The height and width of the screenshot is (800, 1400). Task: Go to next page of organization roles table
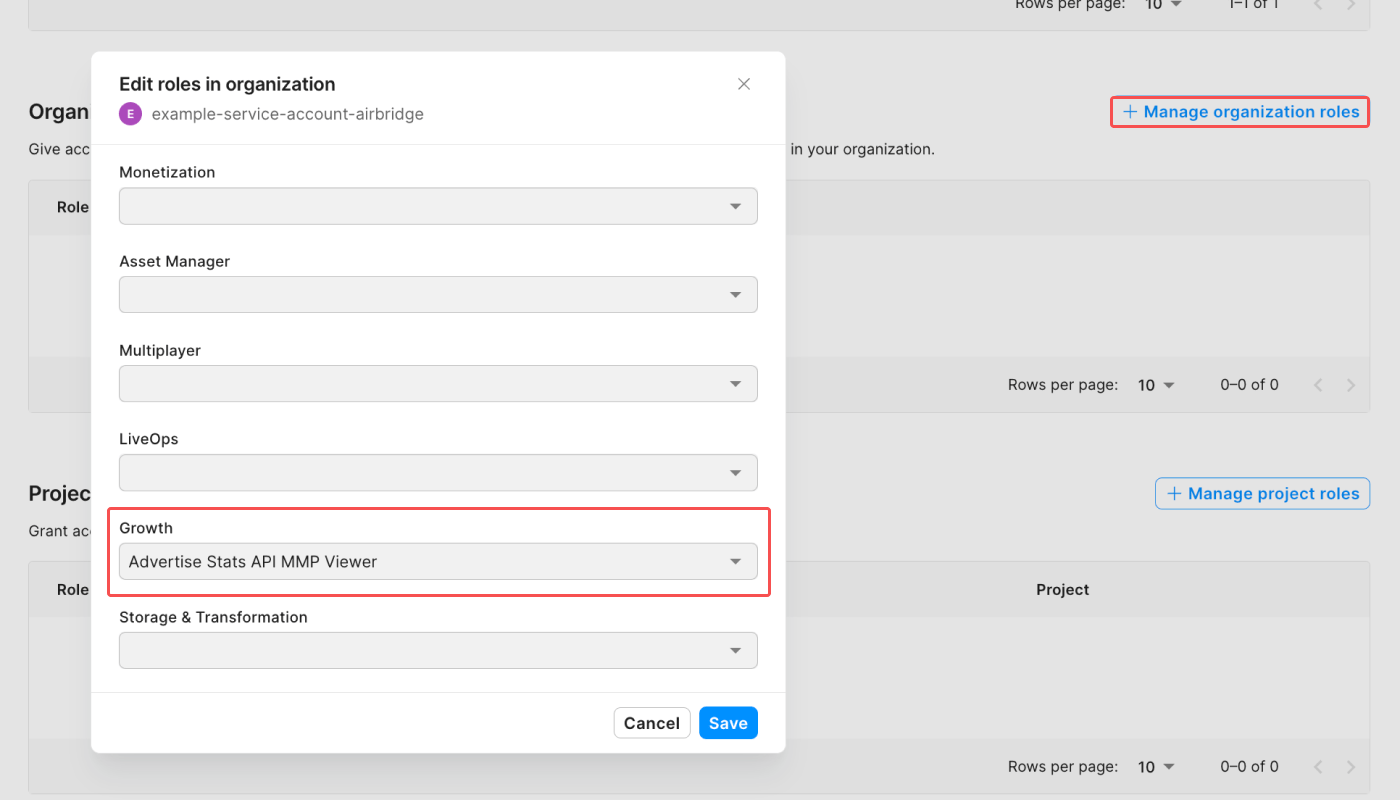point(1351,385)
